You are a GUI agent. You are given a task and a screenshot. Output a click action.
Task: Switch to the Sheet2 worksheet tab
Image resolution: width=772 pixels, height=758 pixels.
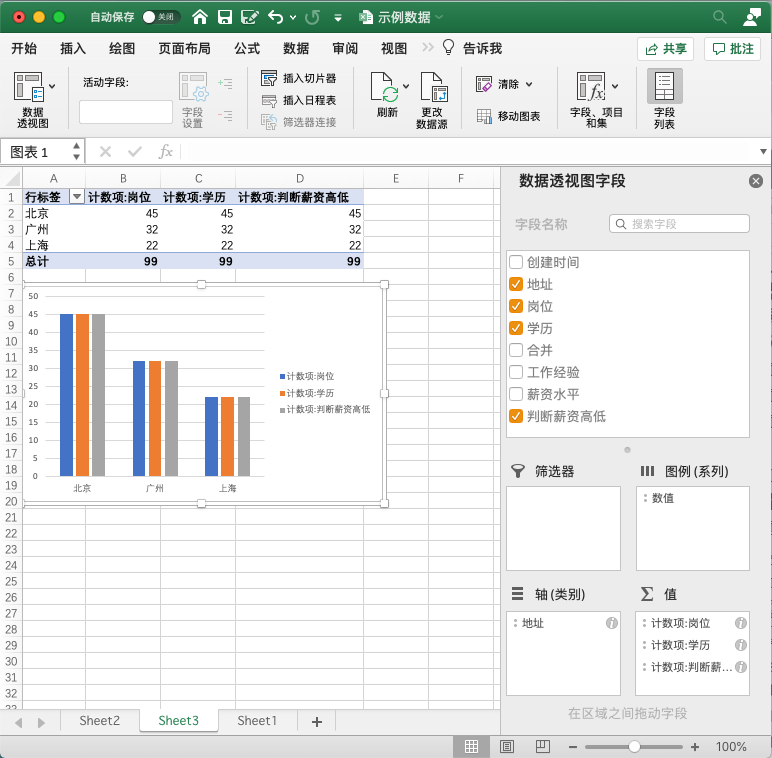pos(100,721)
